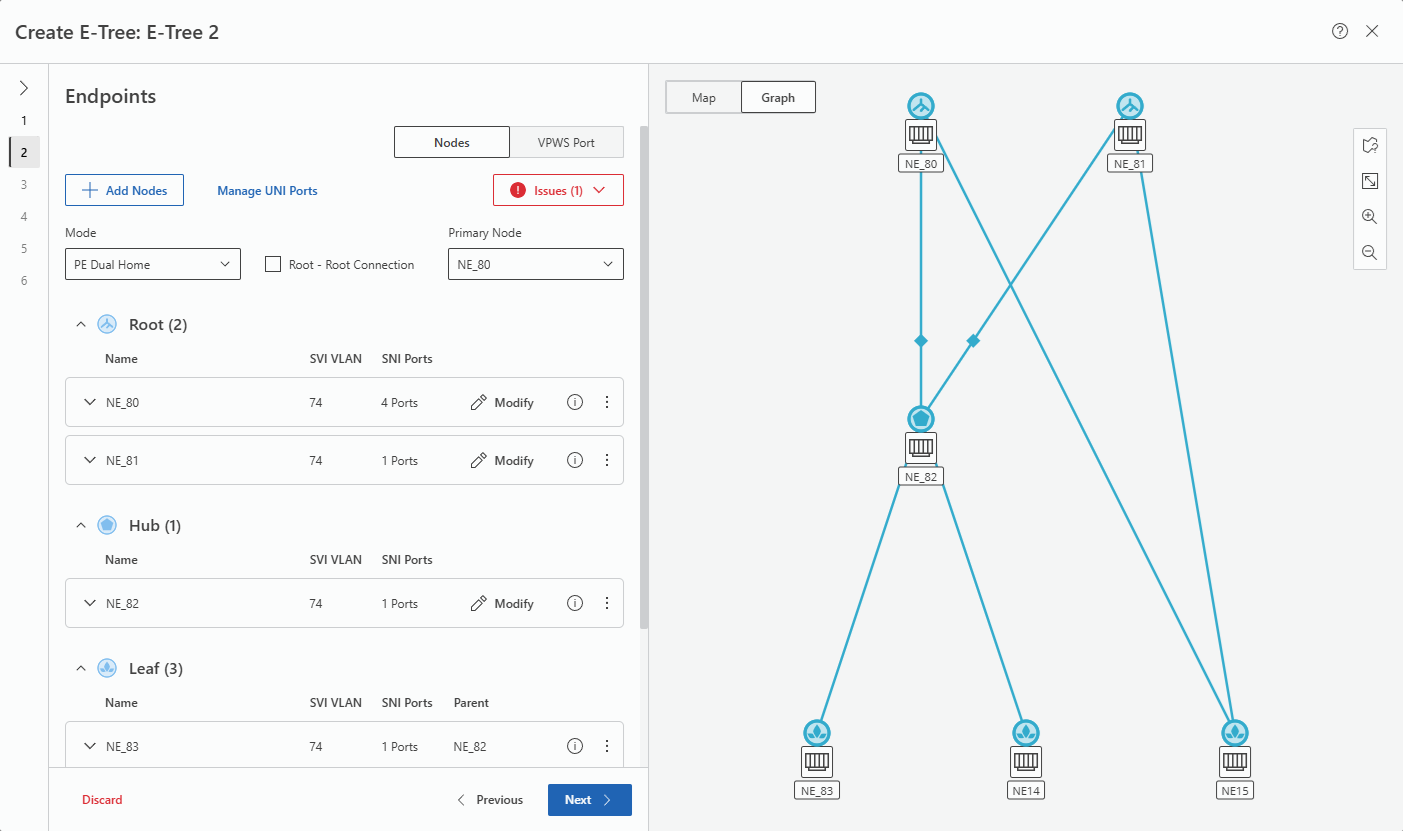Click the pencil Modify icon for NE_82
Image resolution: width=1403 pixels, height=831 pixels.
(479, 603)
